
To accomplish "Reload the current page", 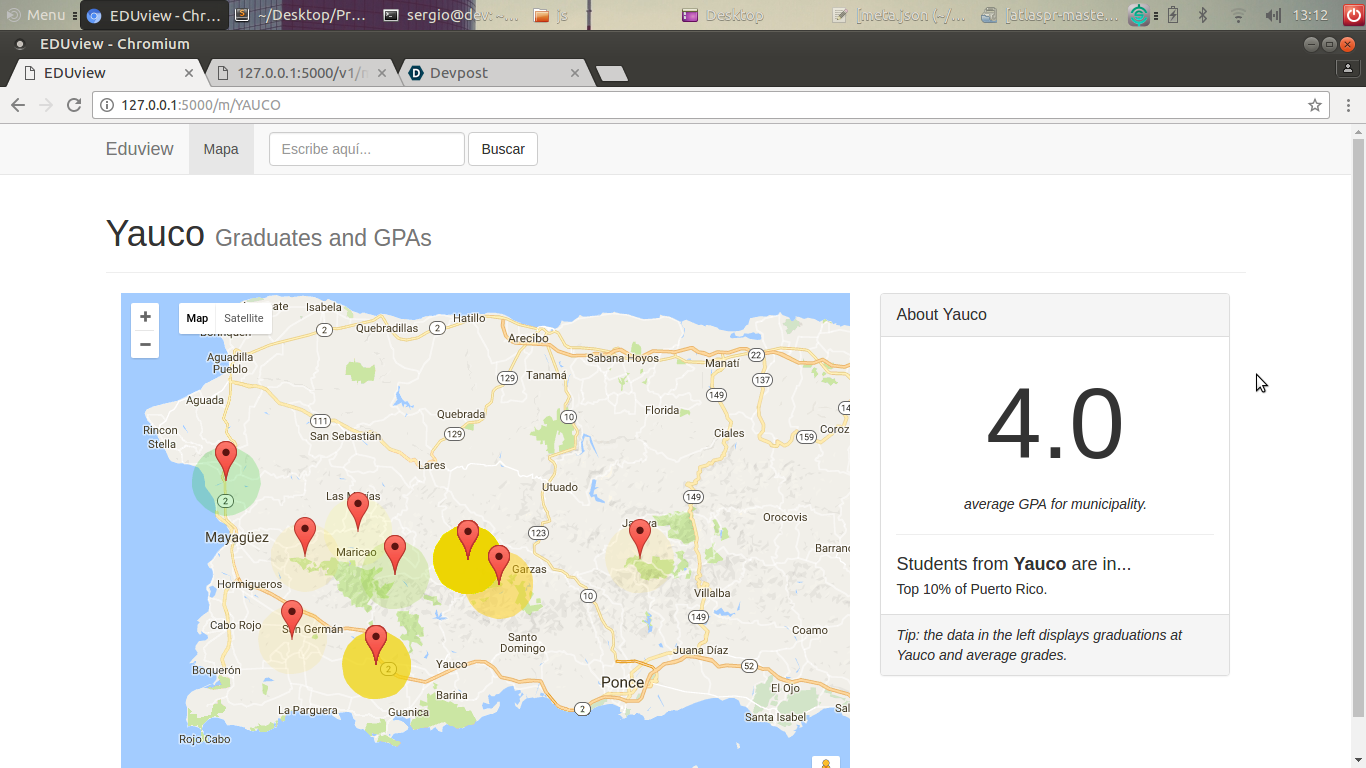I will coord(73,105).
